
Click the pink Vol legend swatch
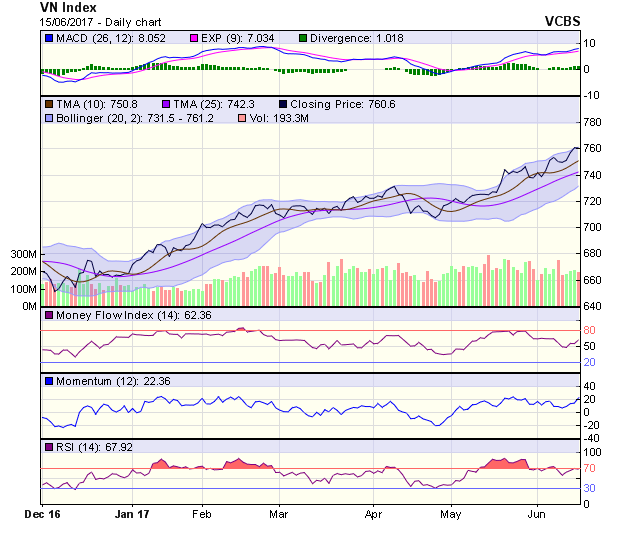[240, 118]
